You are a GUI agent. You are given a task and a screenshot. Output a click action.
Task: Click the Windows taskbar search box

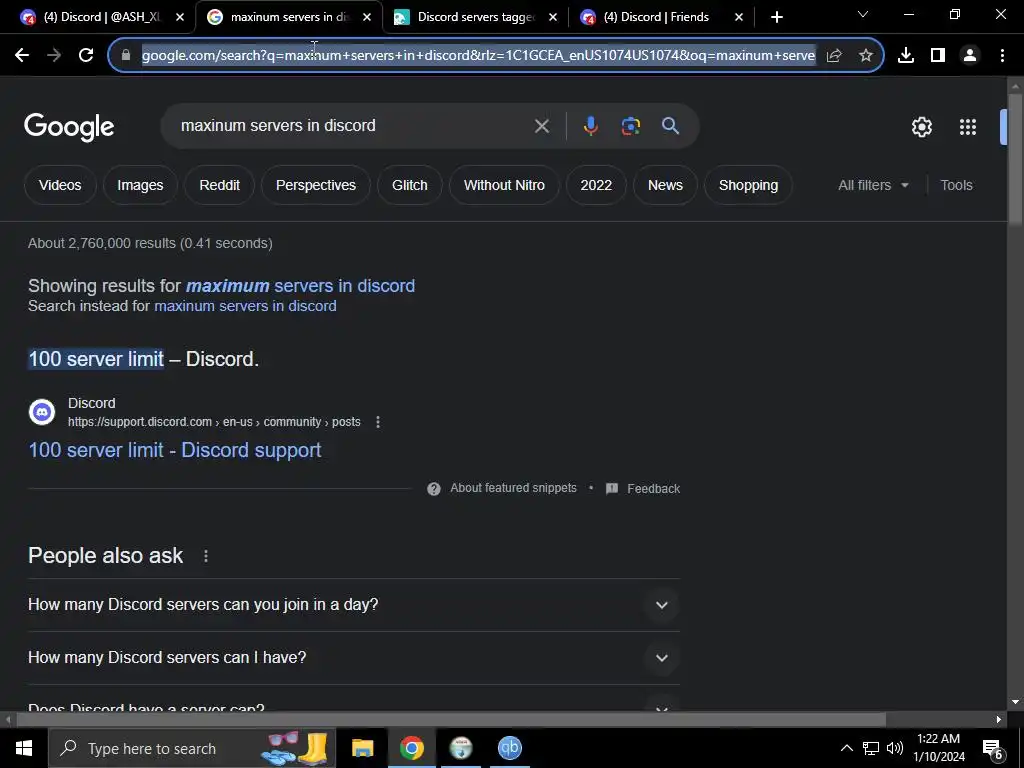click(192, 748)
